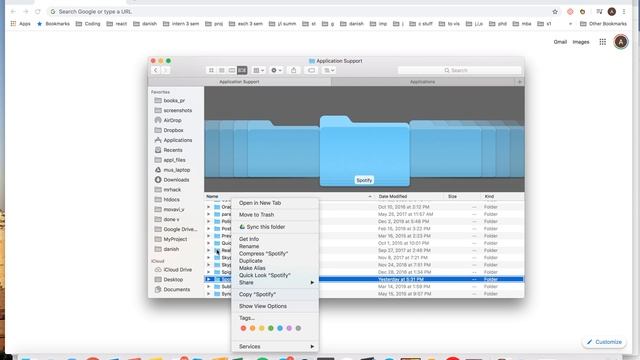This screenshot has height=360, width=640.
Task: Select Finder cover flow view
Action: [x=242, y=70]
